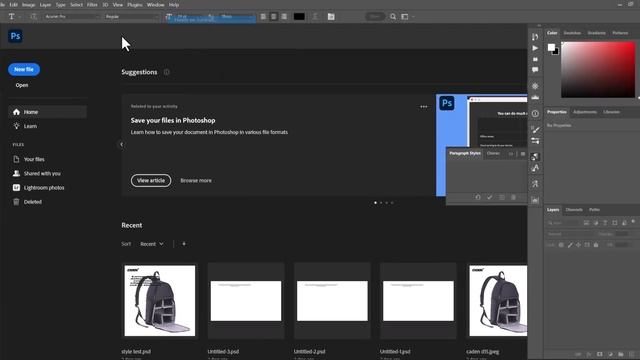The image size is (640, 360).
Task: Switch to the Adjustments tab
Action: [x=585, y=112]
